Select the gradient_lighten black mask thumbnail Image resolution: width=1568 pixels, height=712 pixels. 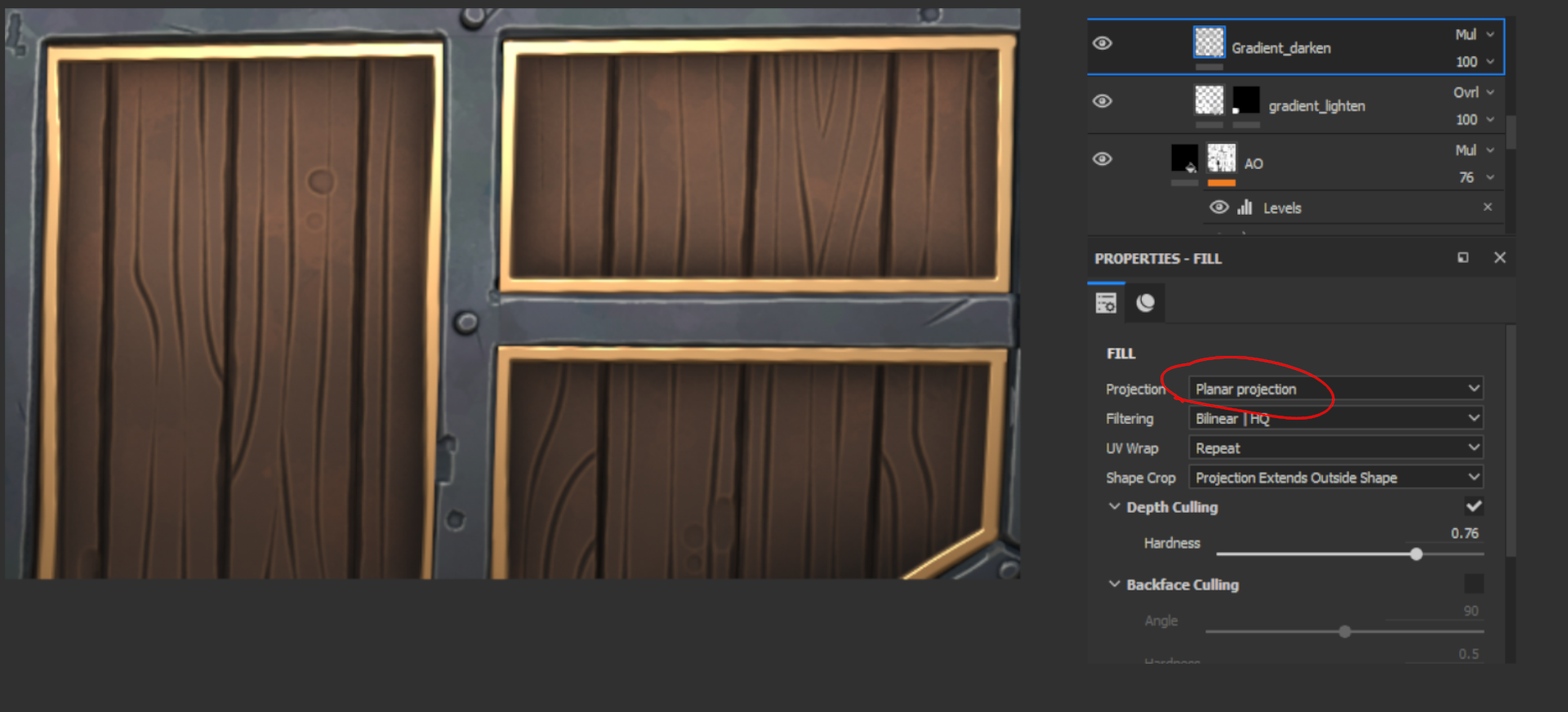1245,101
